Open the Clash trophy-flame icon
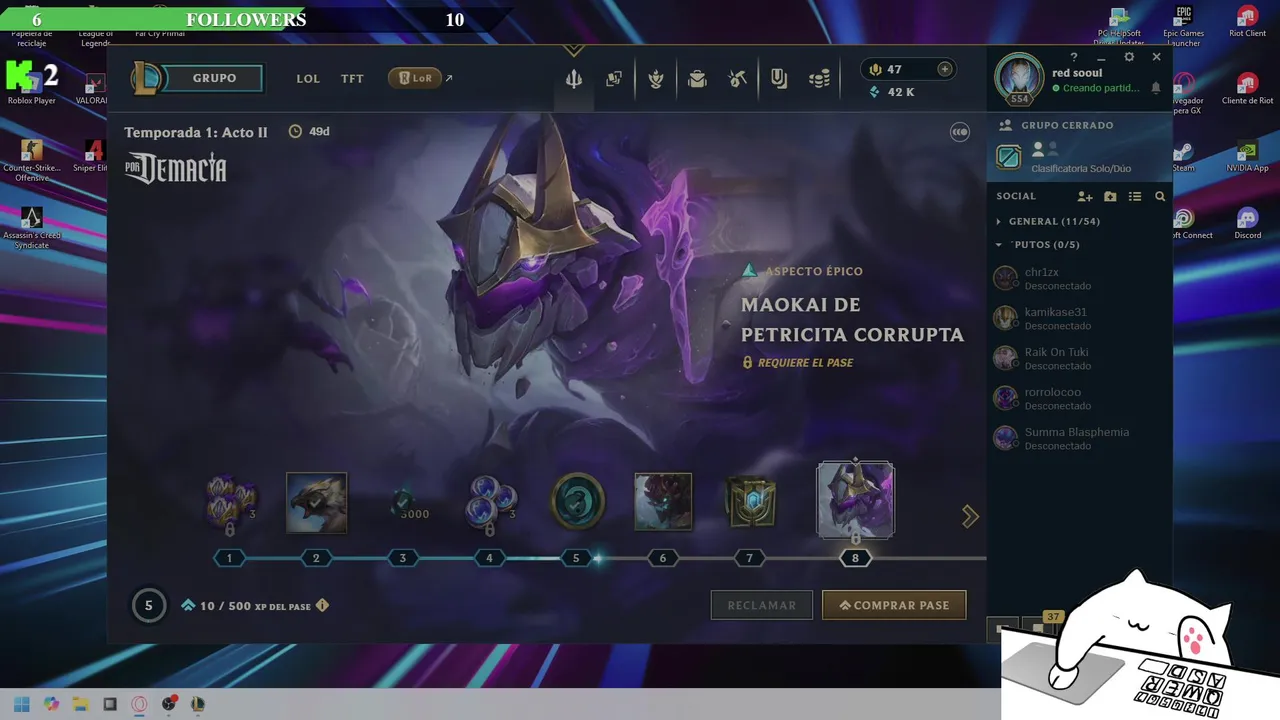Image resolution: width=1280 pixels, height=720 pixels. pos(656,79)
